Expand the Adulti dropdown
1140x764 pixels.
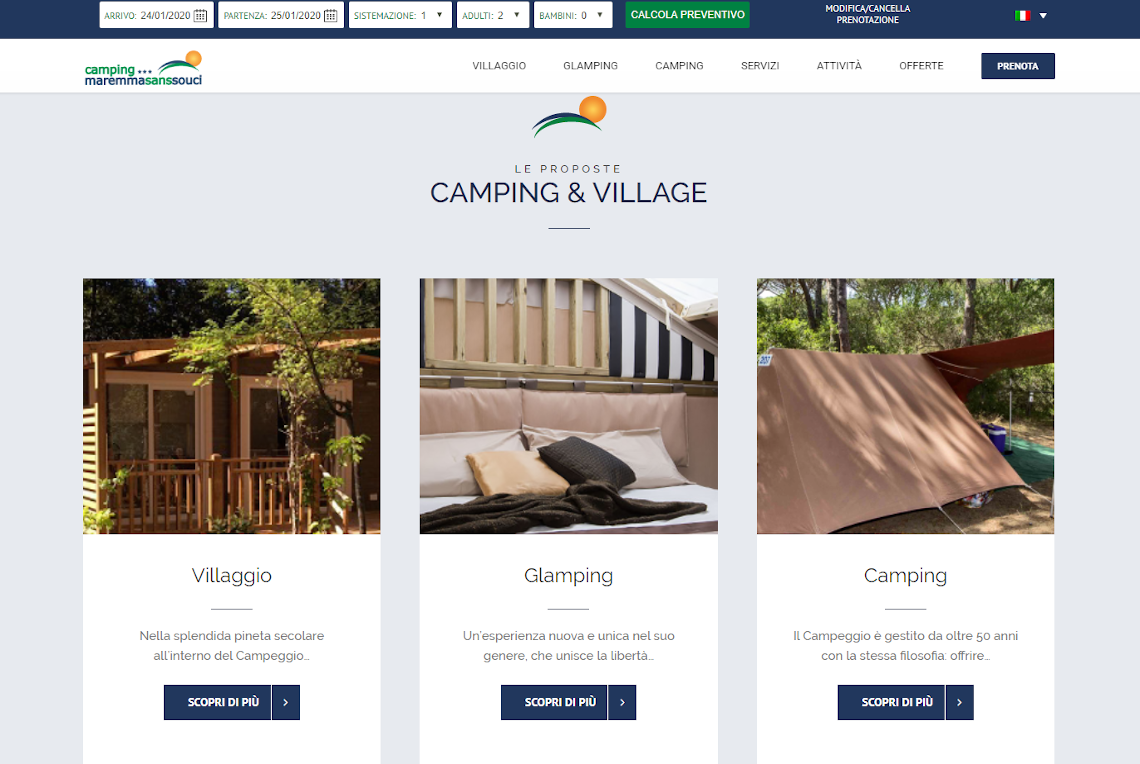pos(493,15)
